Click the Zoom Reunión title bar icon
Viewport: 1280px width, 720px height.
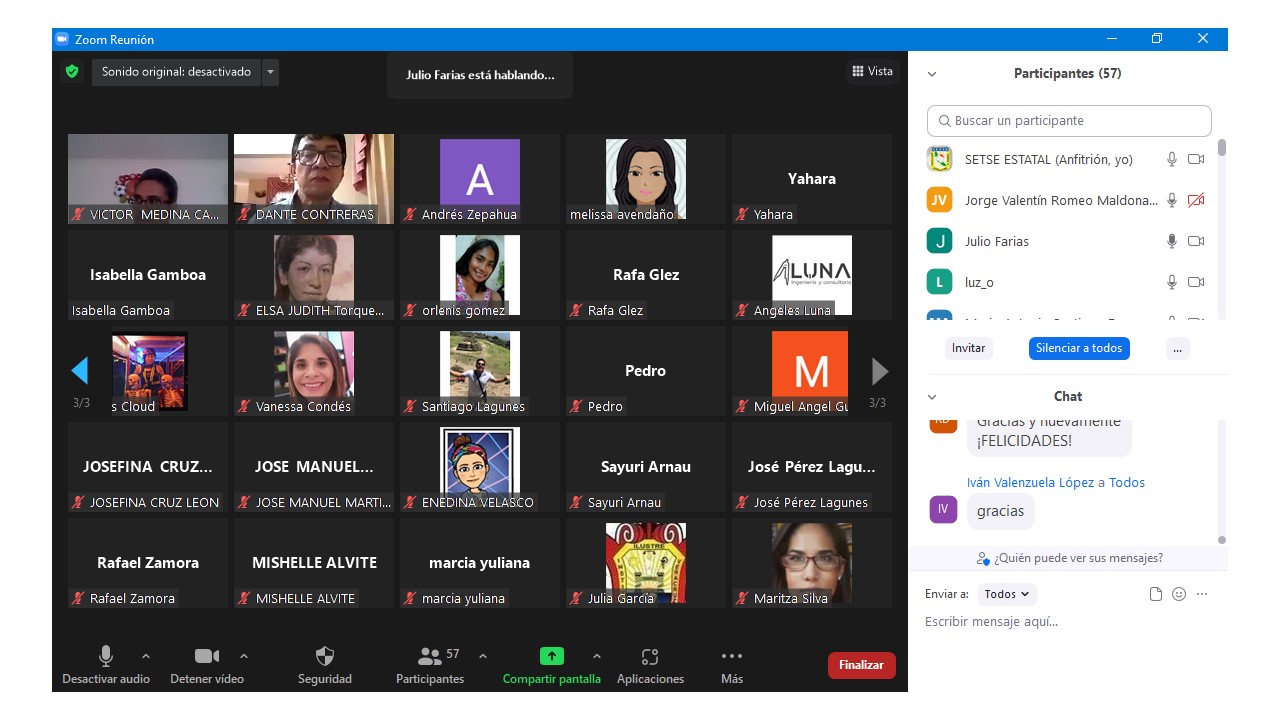[62, 39]
